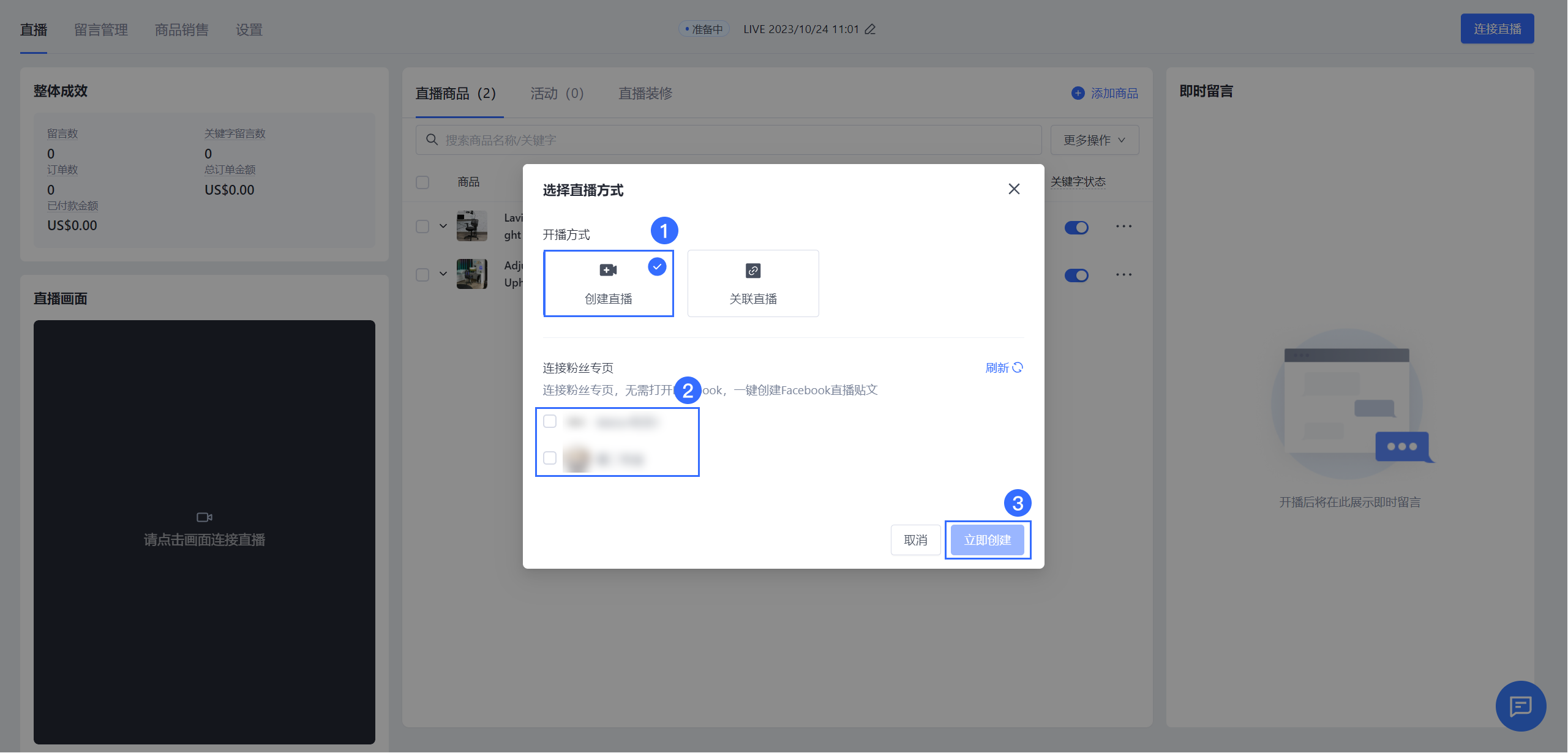Image resolution: width=1568 pixels, height=753 pixels.
Task: Click the plus icon beside 添加商品
Action: (1078, 93)
